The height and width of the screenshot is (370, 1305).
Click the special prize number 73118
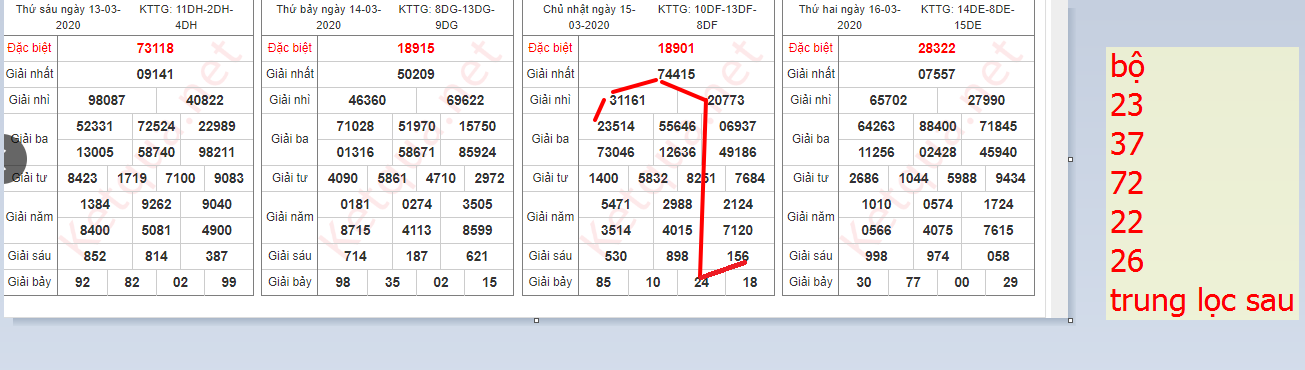155,48
